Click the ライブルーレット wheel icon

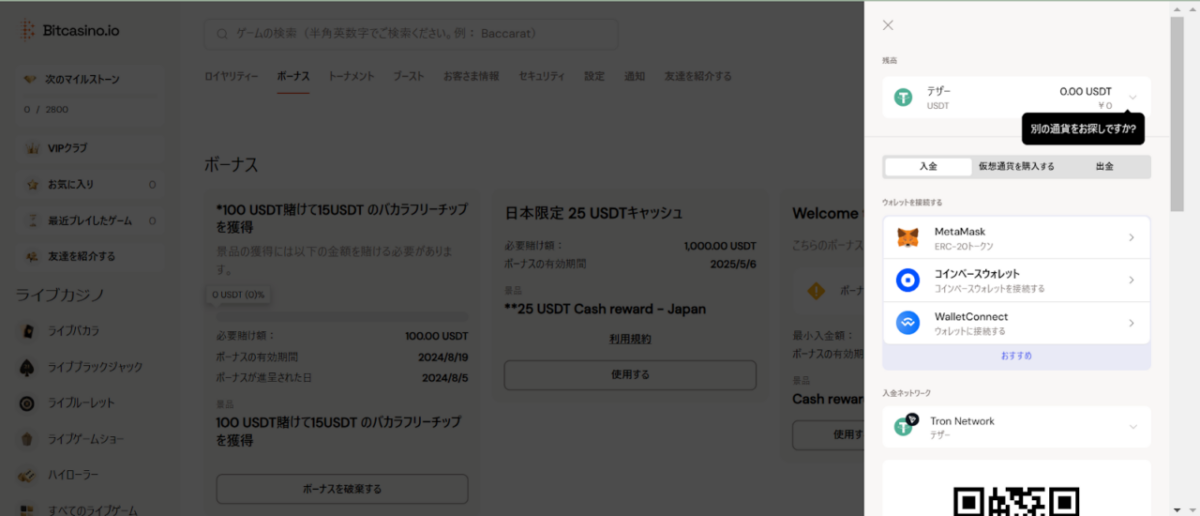coord(27,403)
